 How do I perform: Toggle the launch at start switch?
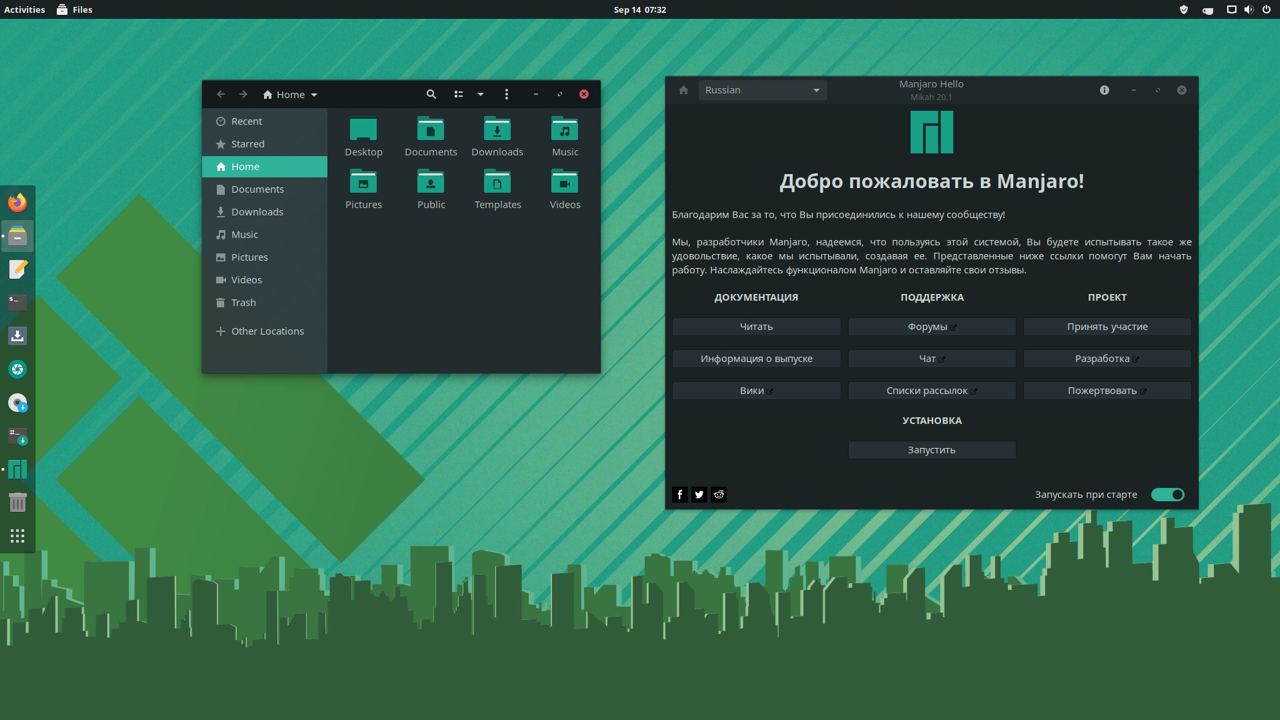1167,494
